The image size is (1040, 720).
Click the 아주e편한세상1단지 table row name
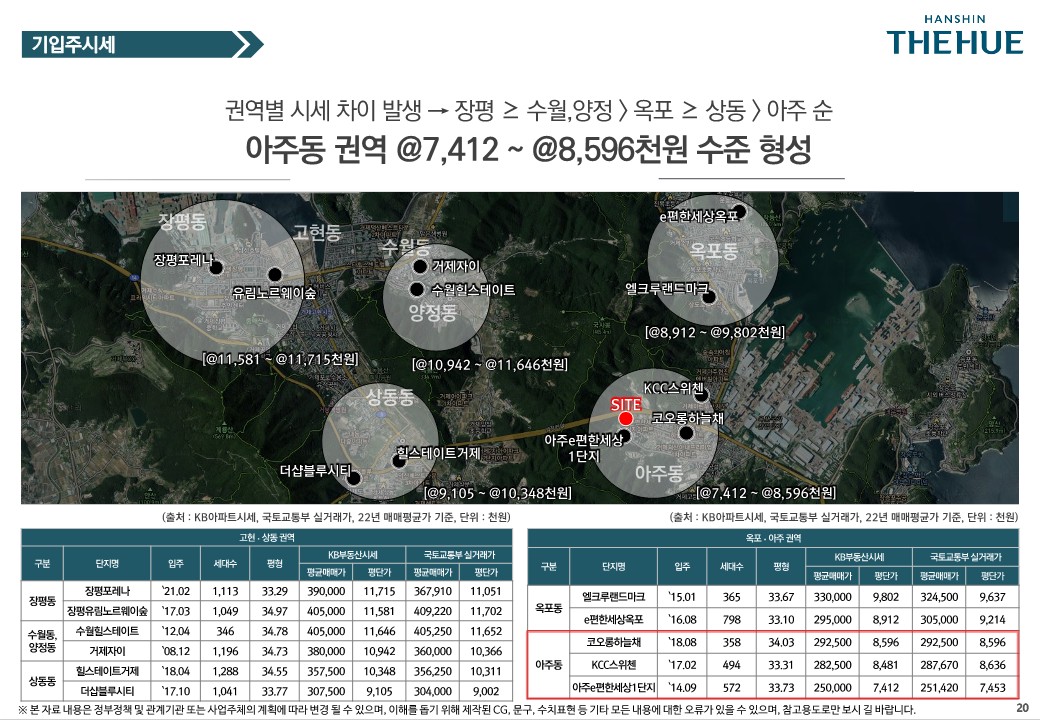[613, 688]
